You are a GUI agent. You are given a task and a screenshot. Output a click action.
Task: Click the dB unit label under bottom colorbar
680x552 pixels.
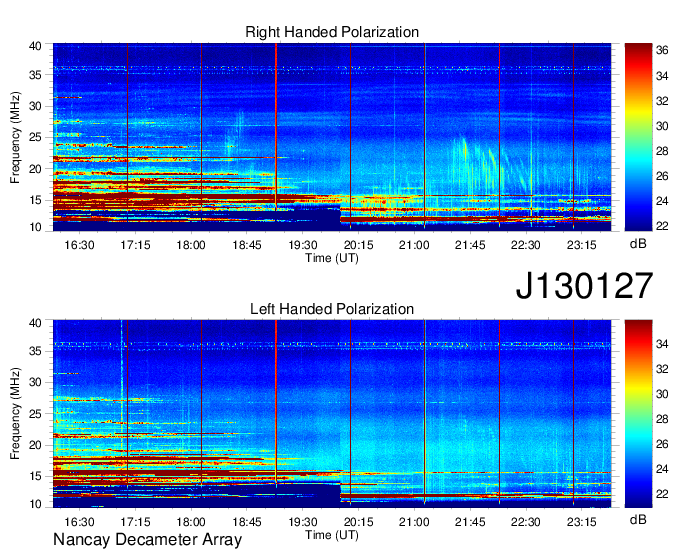tap(638, 519)
